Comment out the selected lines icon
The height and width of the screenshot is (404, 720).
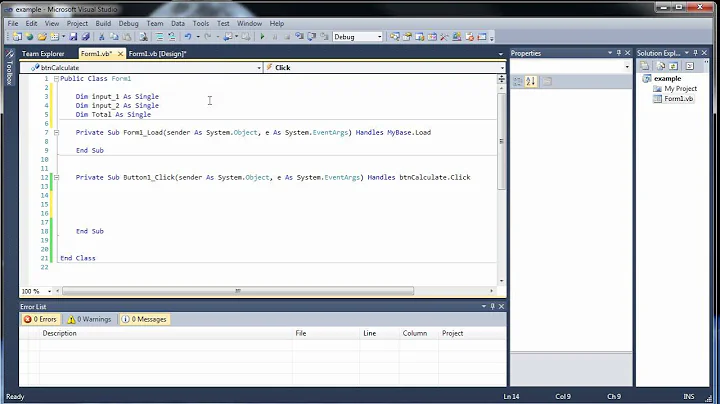click(x=159, y=37)
